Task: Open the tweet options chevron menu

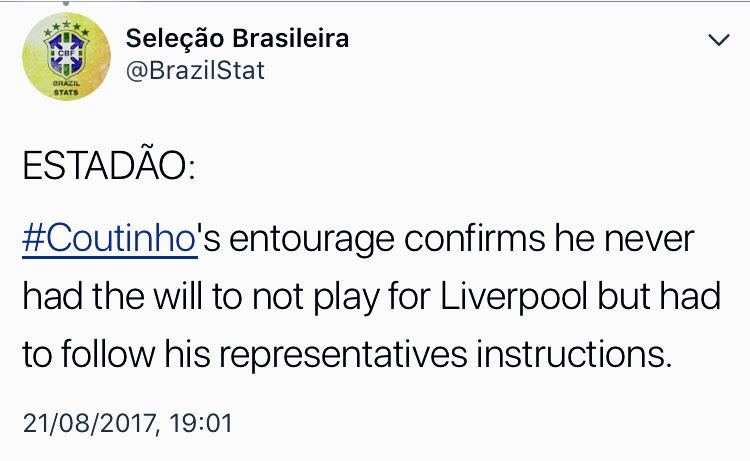Action: point(718,40)
